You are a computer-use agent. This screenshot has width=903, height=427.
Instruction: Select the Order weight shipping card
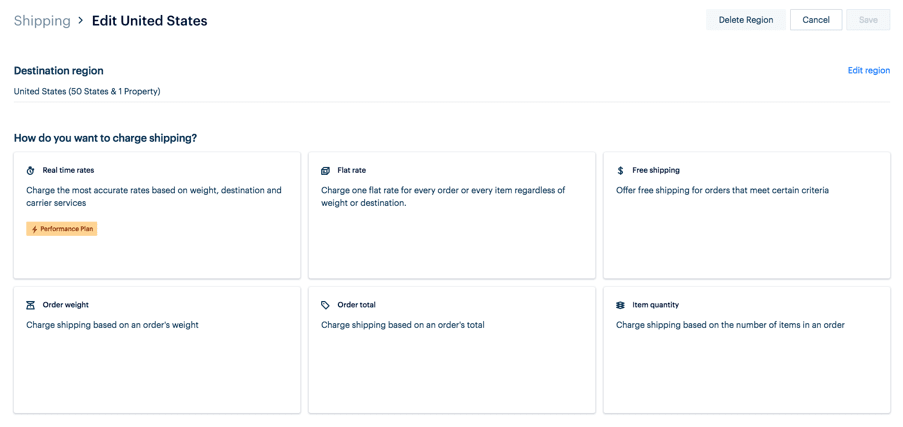[x=157, y=350]
